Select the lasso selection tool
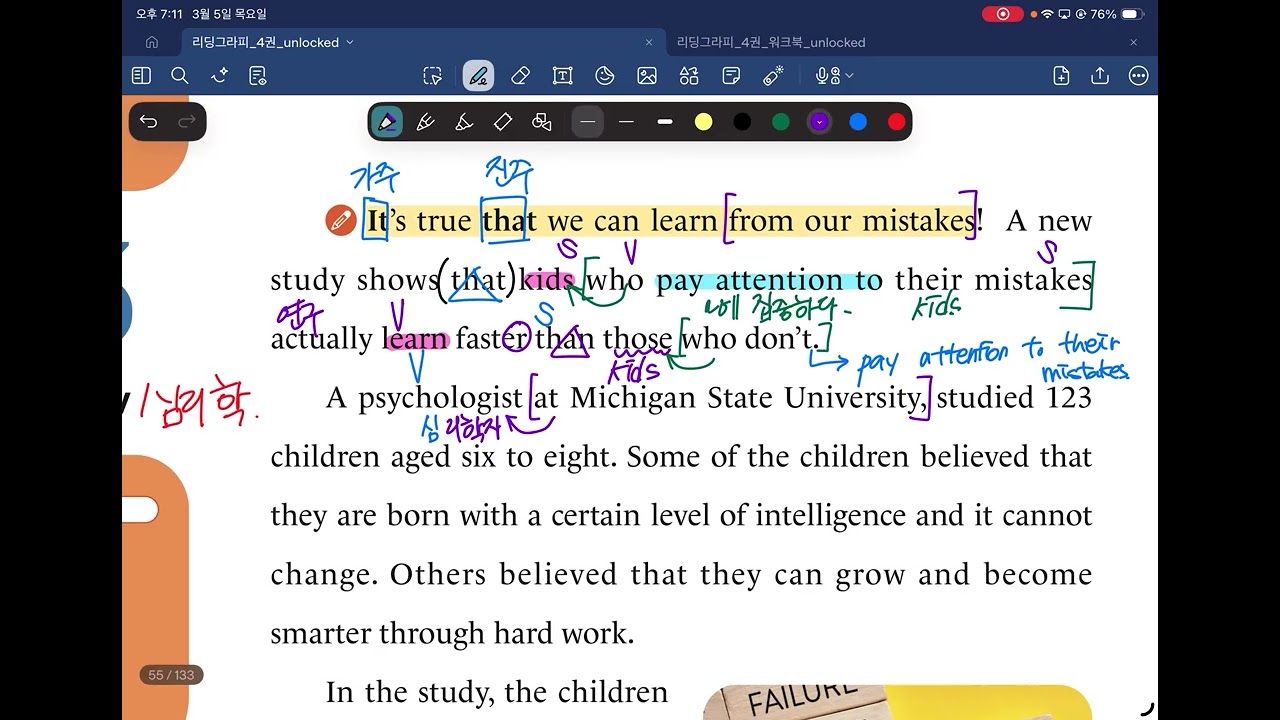The image size is (1280, 720). click(432, 76)
